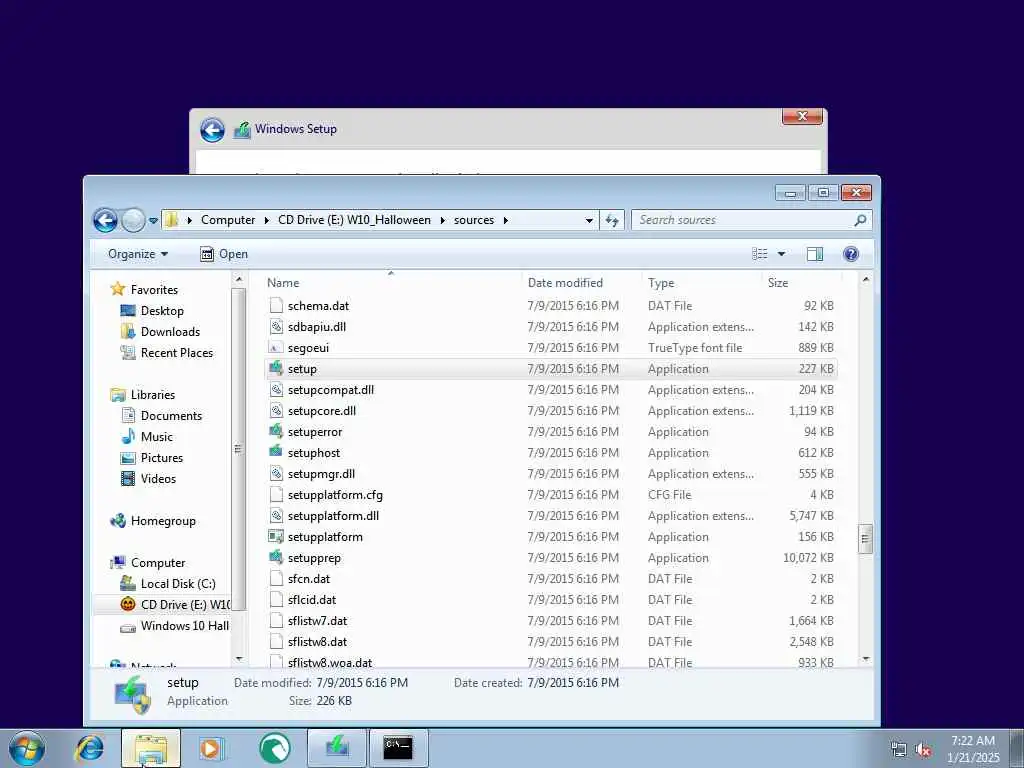Click the Explorer forward arrow button

[x=133, y=220]
